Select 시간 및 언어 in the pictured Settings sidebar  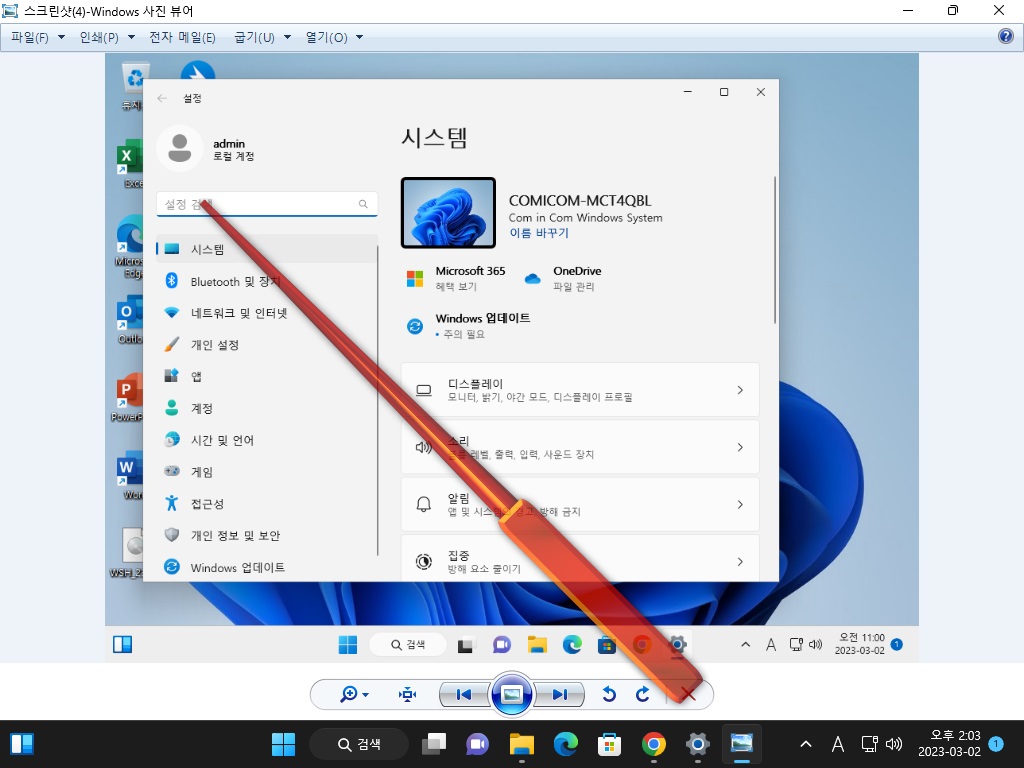(266, 440)
